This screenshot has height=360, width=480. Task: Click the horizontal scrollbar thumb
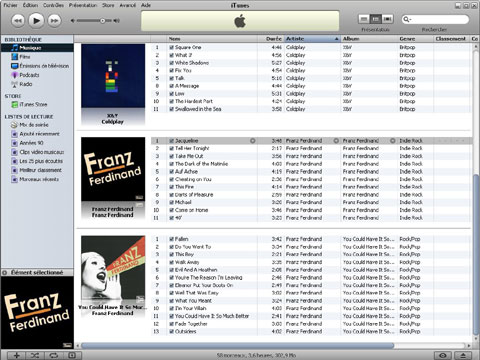(x=237, y=346)
